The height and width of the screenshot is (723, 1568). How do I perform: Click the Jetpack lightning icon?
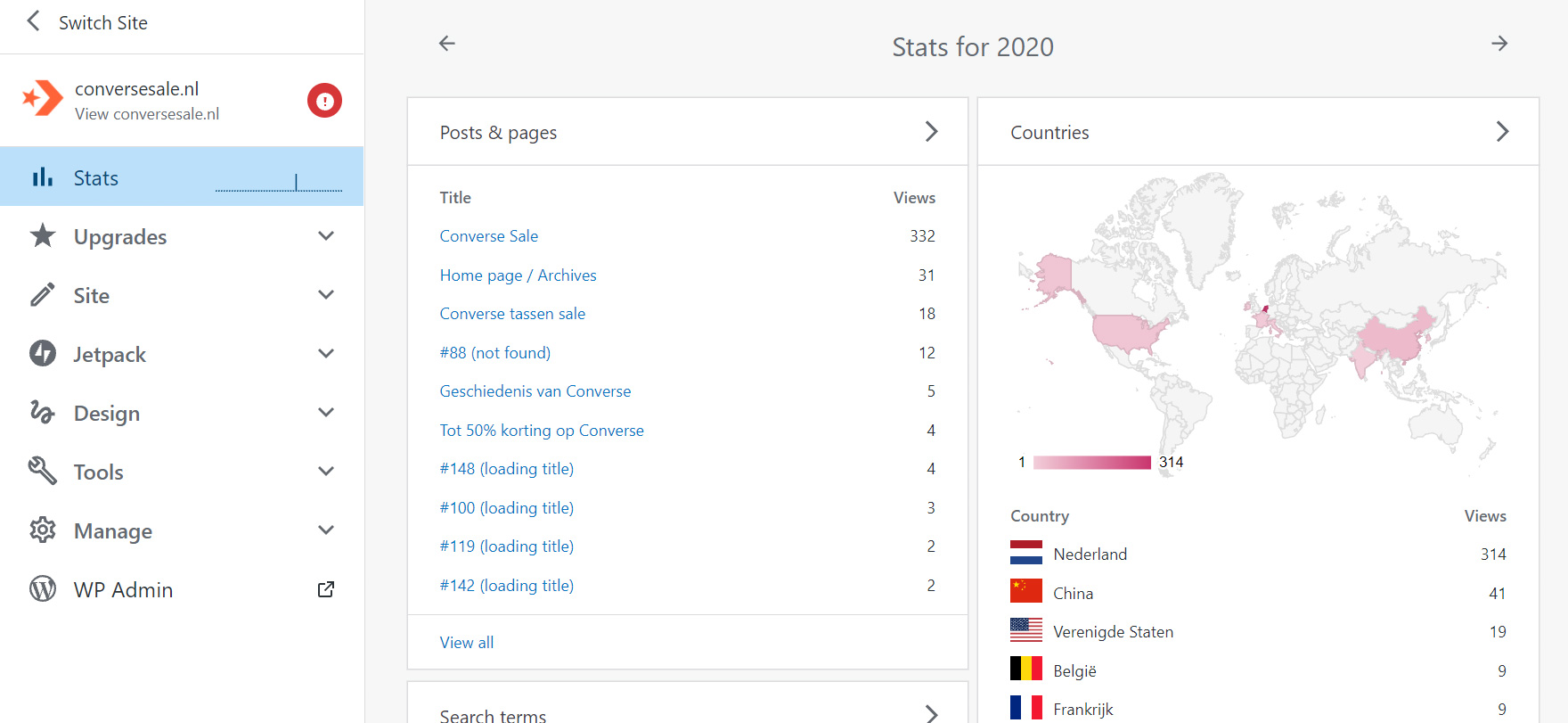[x=43, y=353]
